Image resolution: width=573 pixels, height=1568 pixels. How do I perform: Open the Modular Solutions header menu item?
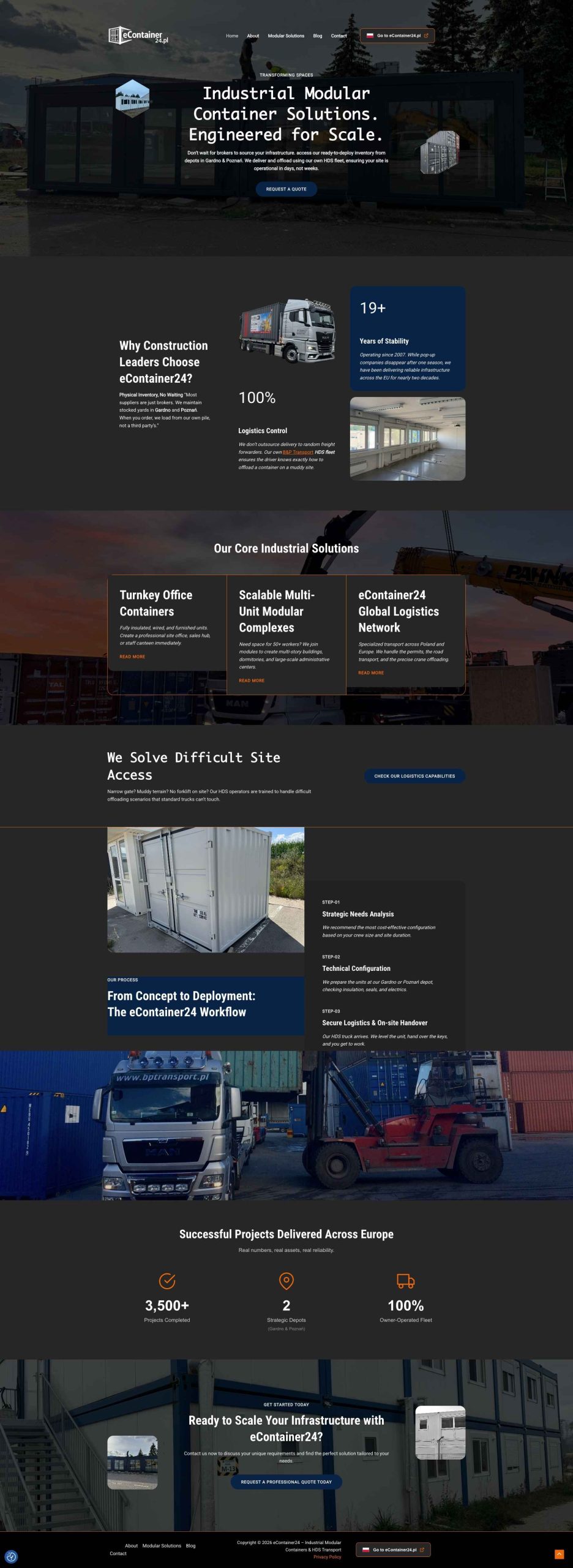[286, 36]
